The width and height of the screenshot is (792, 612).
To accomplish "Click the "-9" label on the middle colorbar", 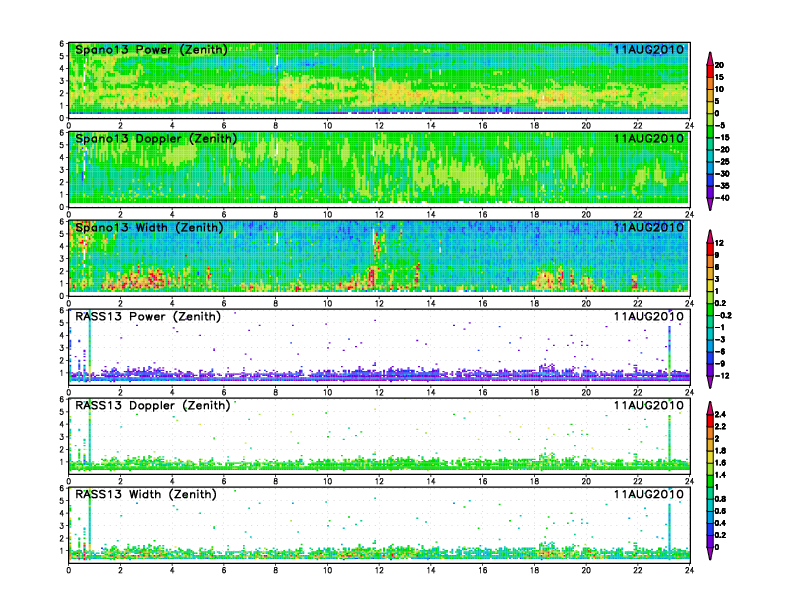I will pyautogui.click(x=720, y=364).
